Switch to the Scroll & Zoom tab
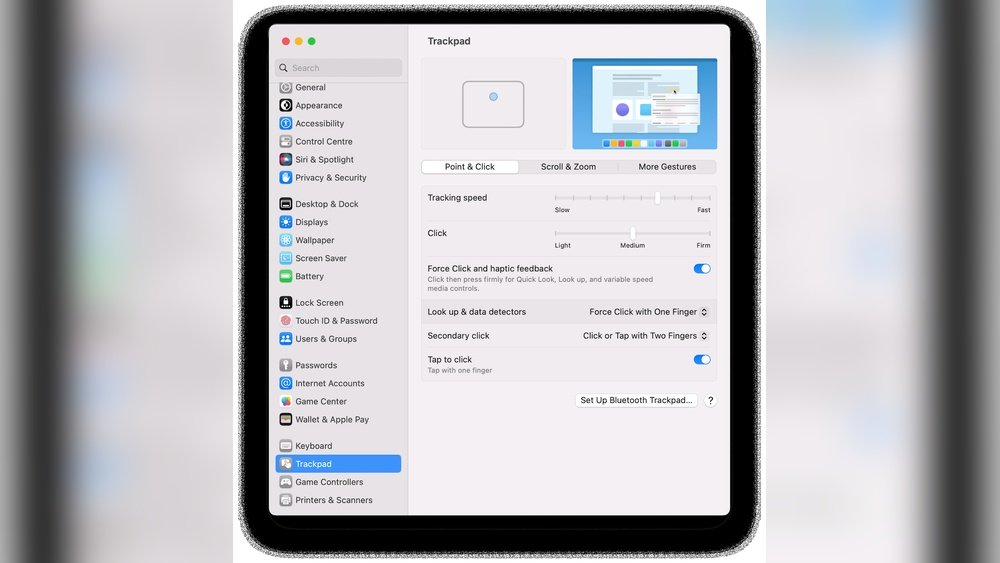The width and height of the screenshot is (1000, 563). tap(568, 167)
